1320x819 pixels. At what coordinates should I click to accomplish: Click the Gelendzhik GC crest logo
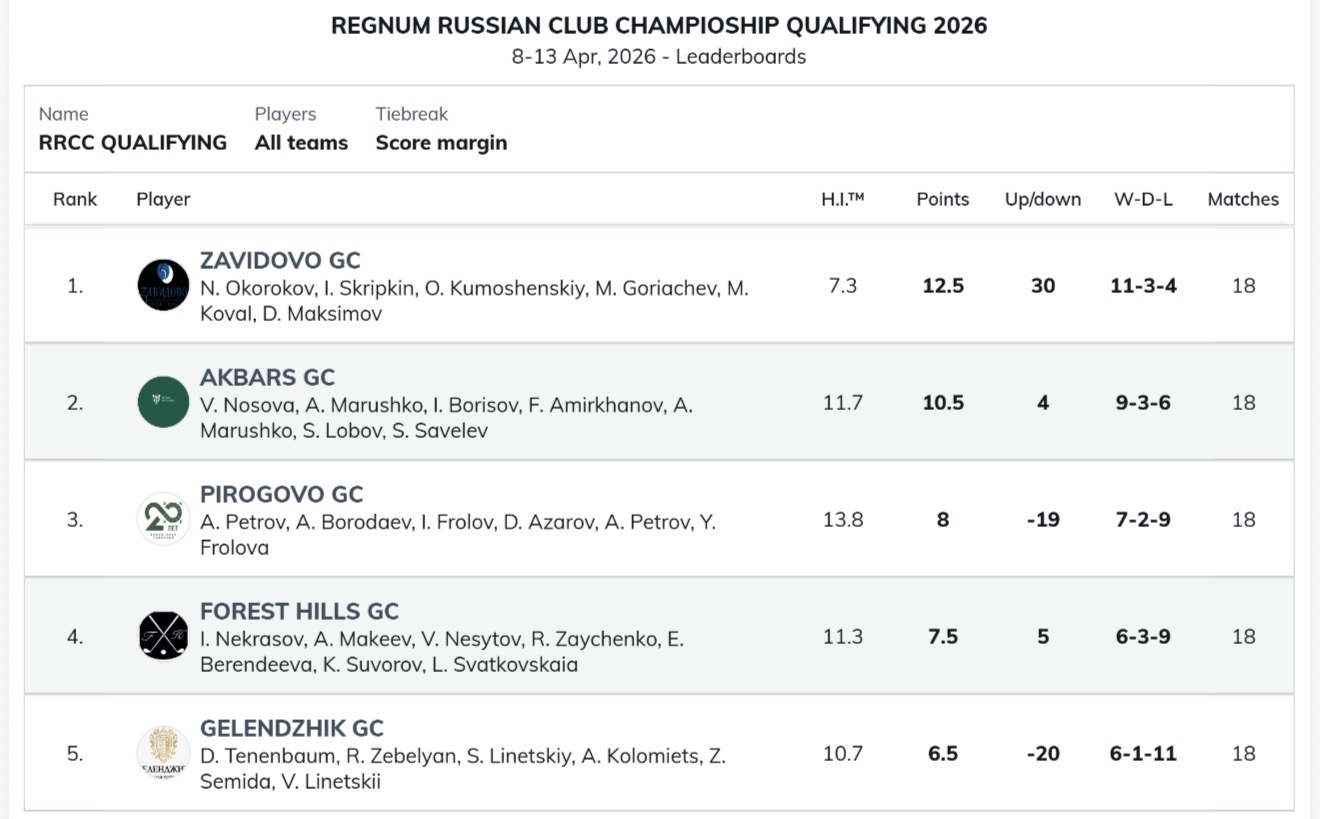click(x=163, y=753)
